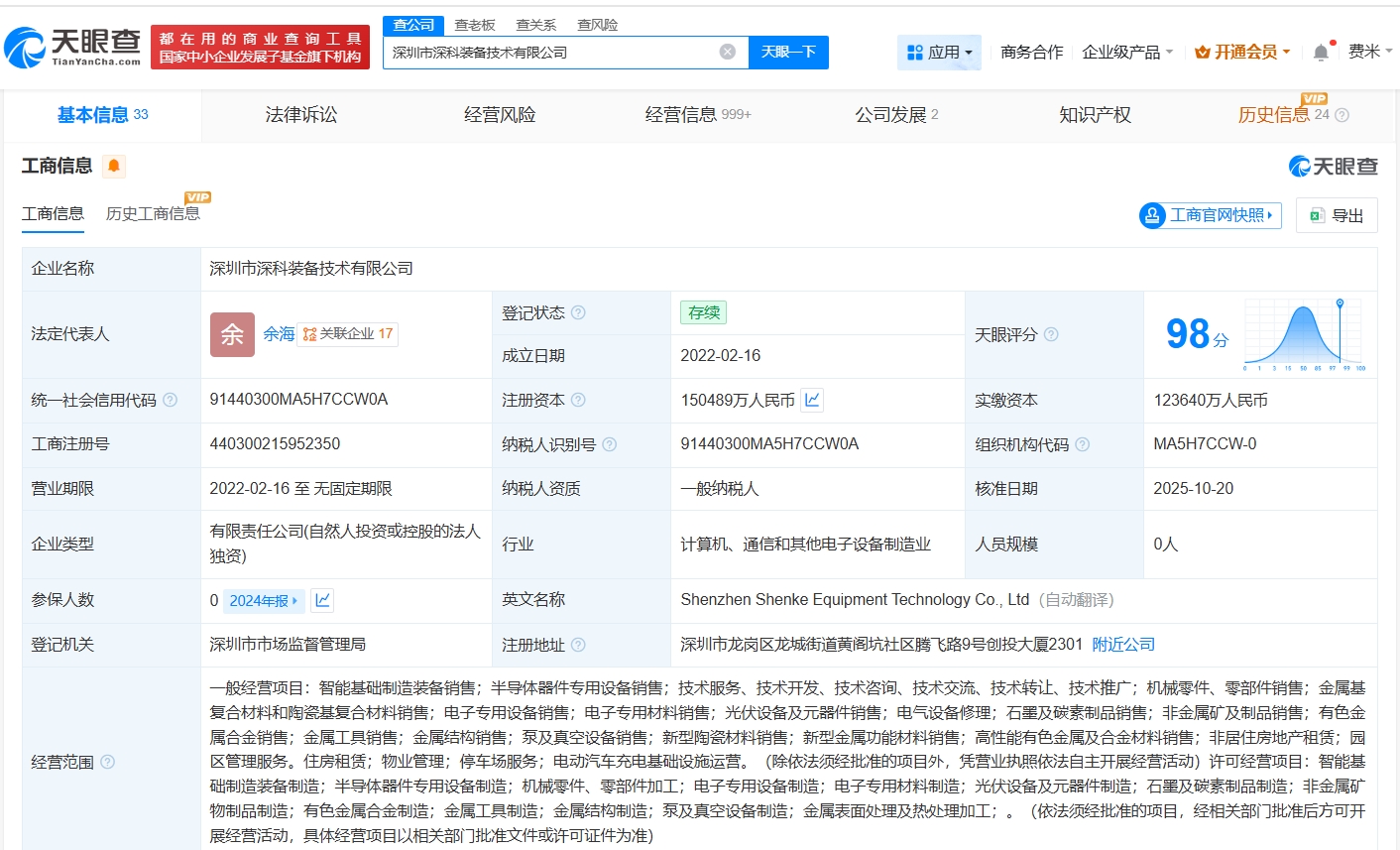Screen dimensions: 1400x850
Task: Click the orange alert bell beside 工商信息
Action: (114, 166)
